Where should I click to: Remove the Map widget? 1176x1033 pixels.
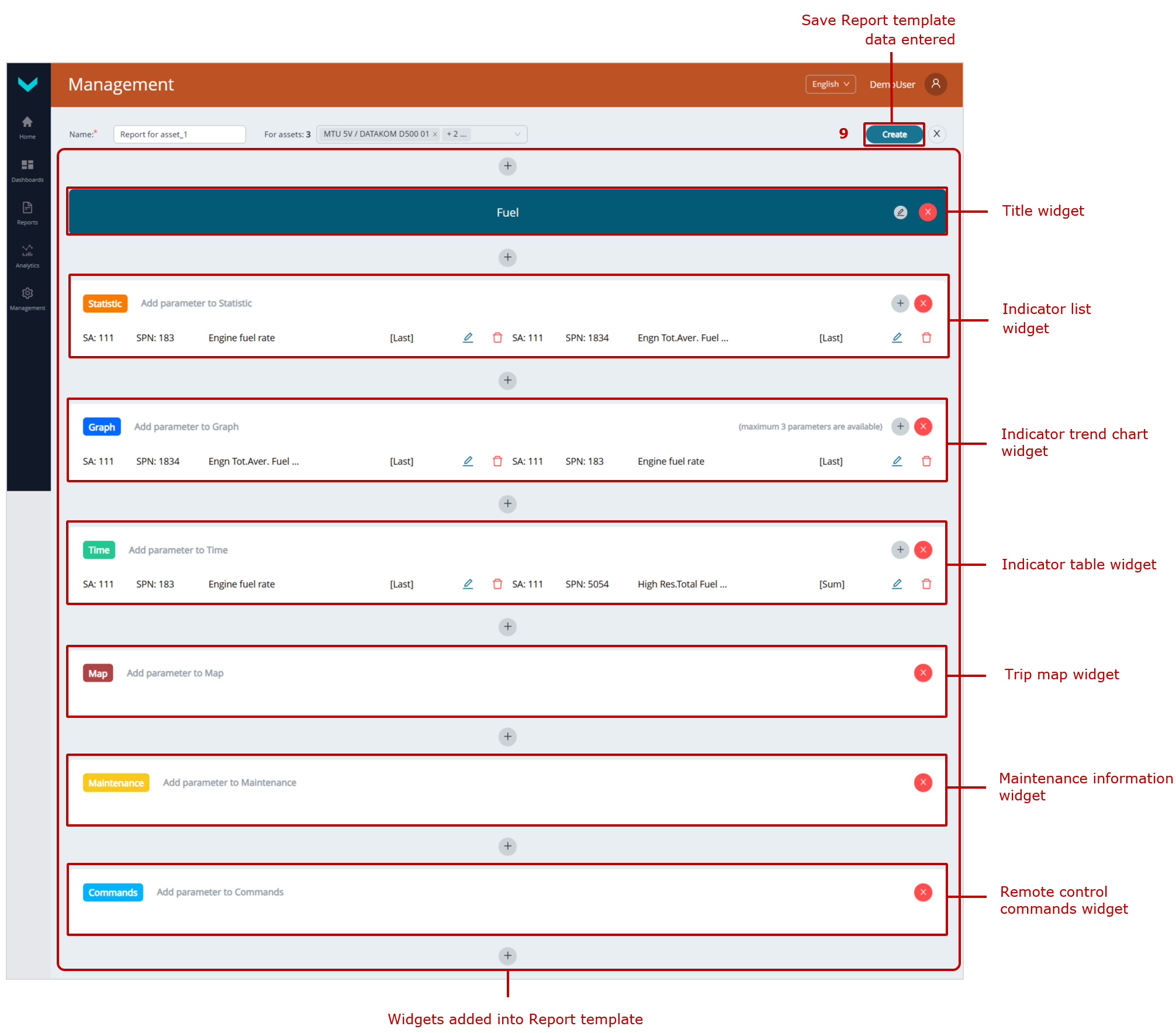[x=923, y=673]
